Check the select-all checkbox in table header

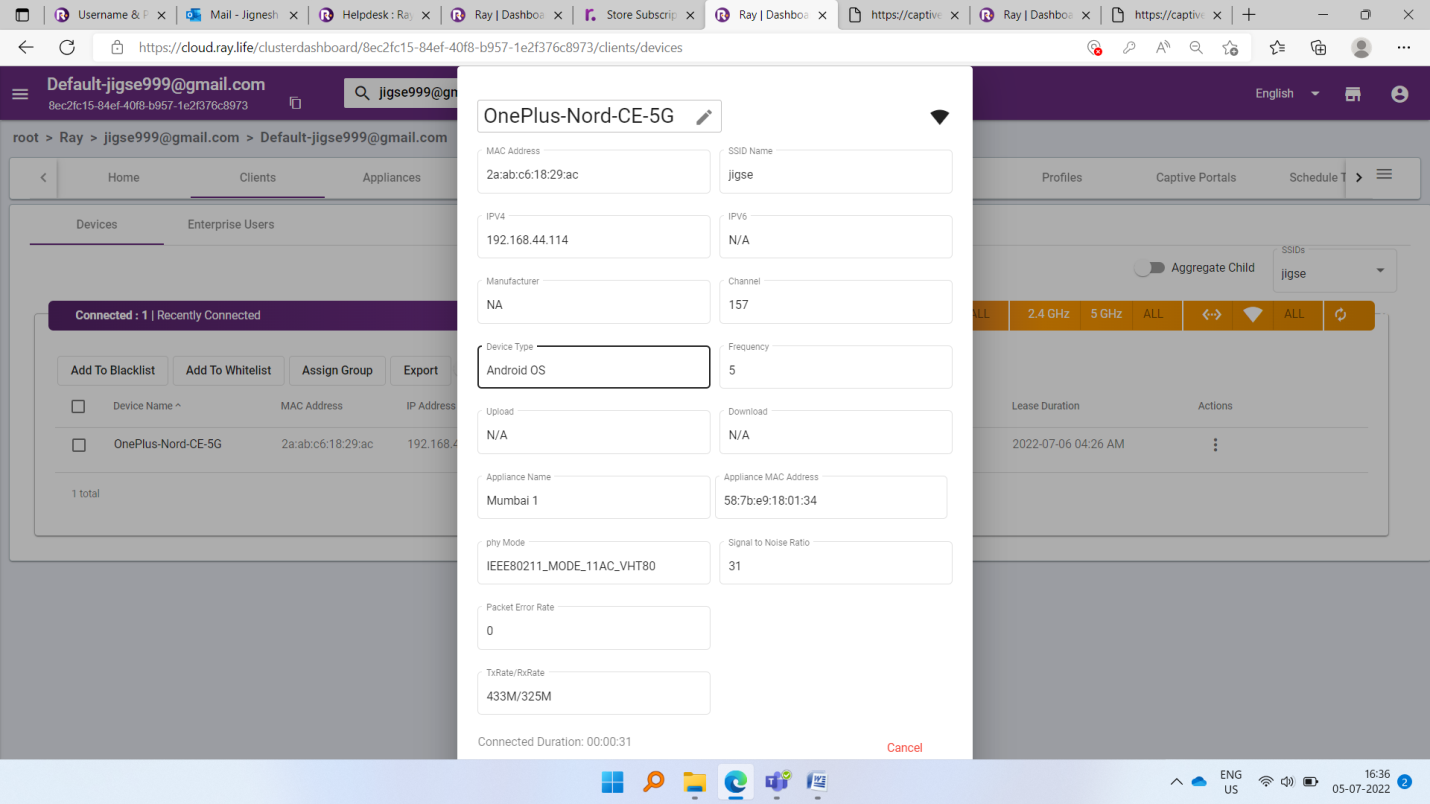(x=78, y=406)
